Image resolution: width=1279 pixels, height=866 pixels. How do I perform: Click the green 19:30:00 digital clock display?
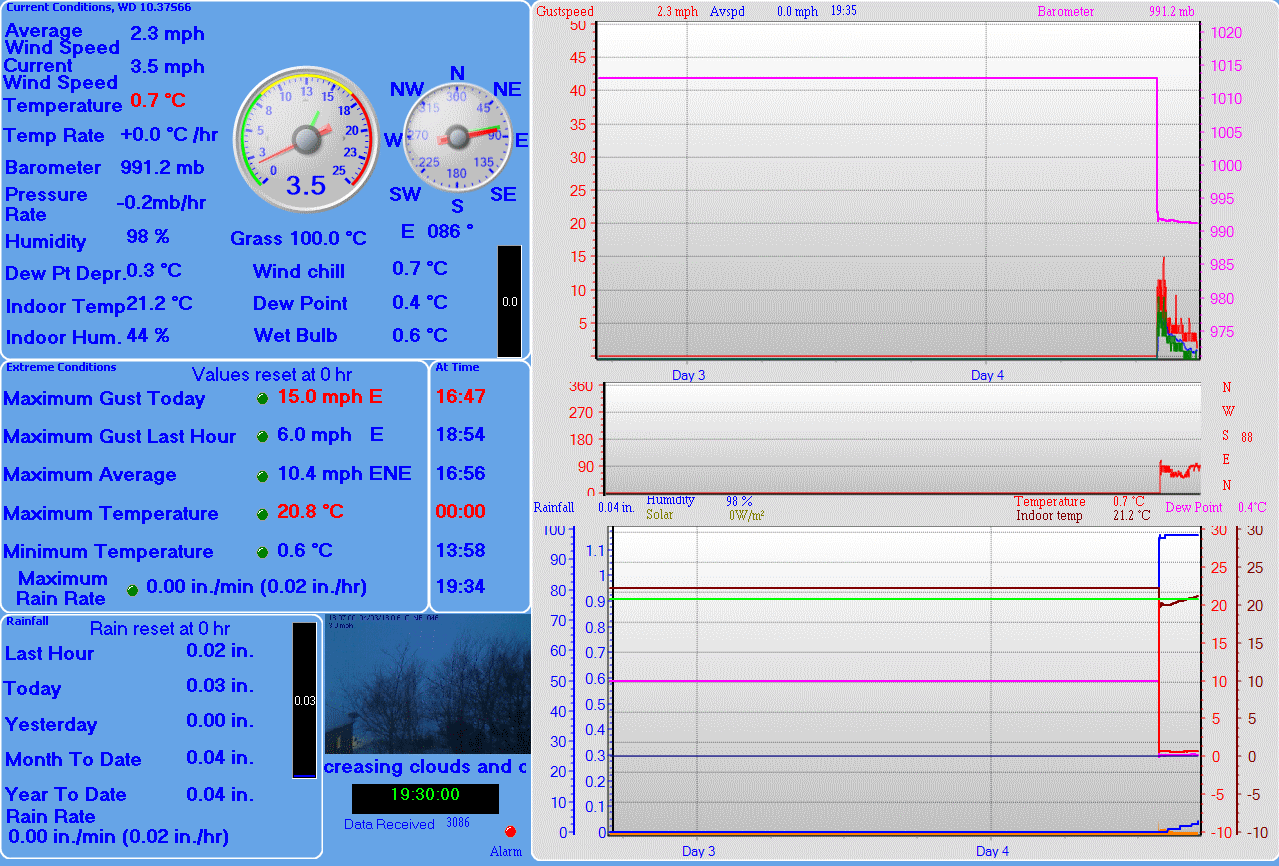[x=425, y=796]
